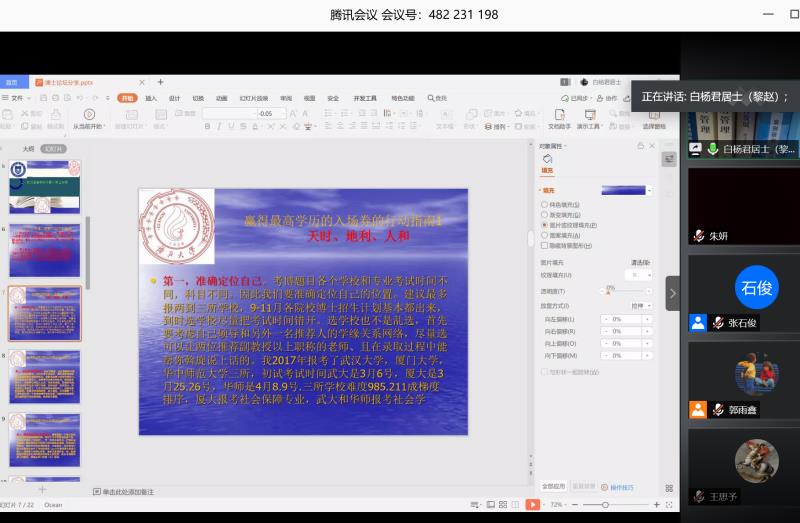Click the Bold formatting icon

point(207,127)
